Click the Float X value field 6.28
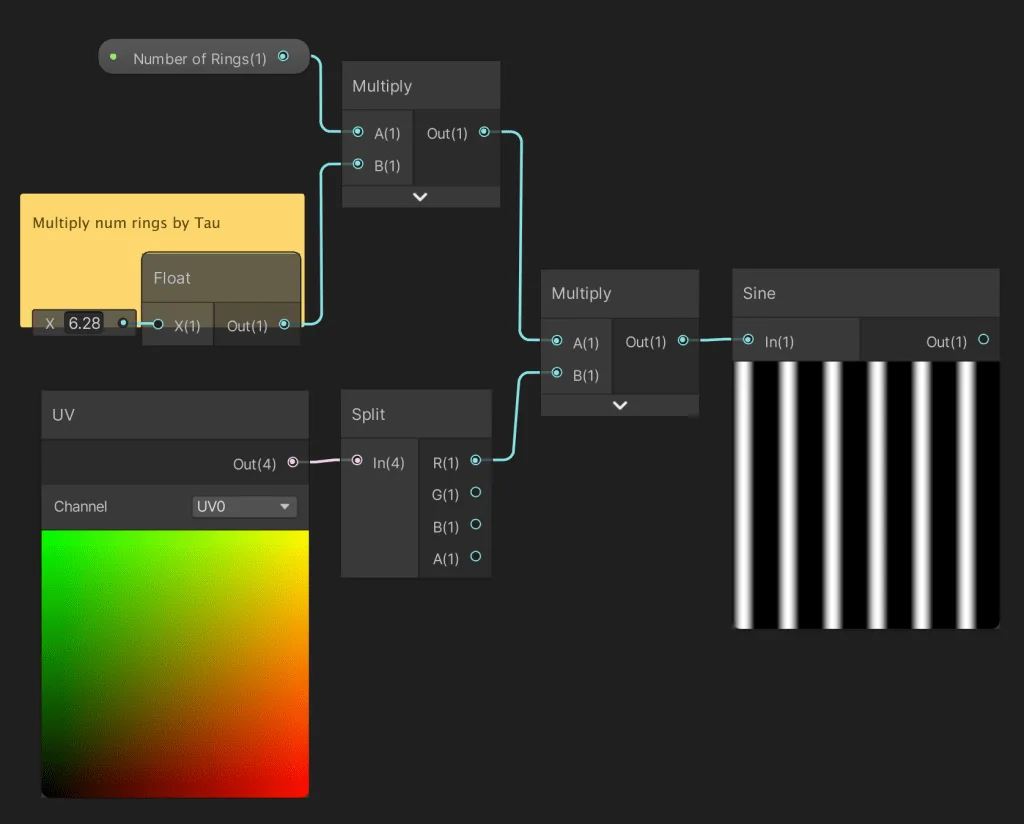This screenshot has width=1024, height=824. click(85, 323)
